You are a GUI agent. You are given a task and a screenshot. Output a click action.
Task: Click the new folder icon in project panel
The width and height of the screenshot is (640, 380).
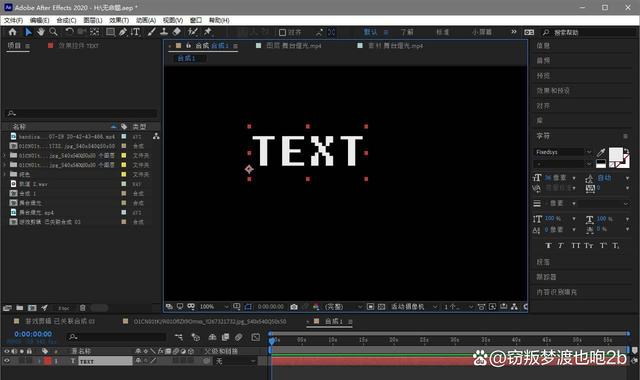point(20,308)
